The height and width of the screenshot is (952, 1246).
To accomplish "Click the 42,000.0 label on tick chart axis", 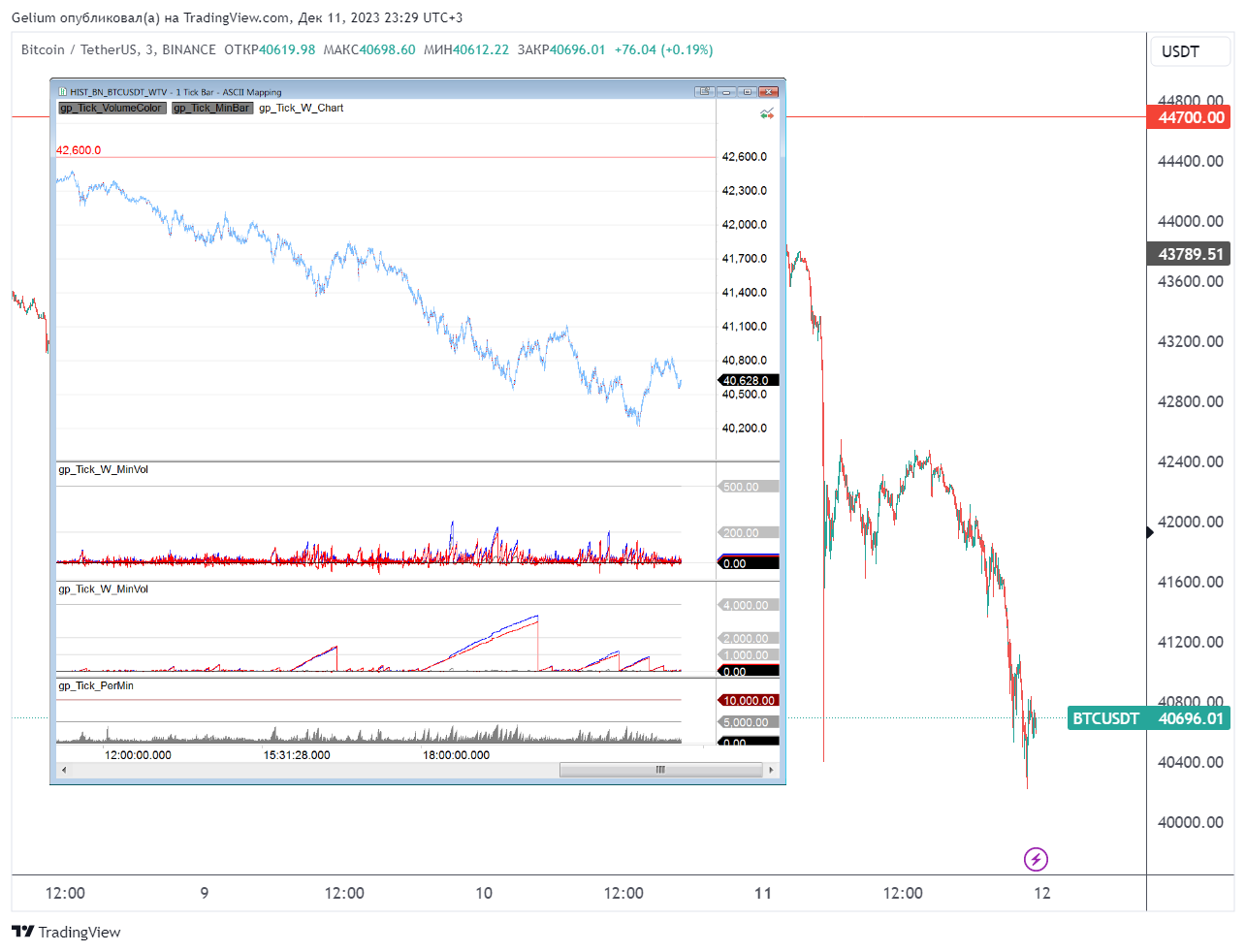I will point(744,224).
